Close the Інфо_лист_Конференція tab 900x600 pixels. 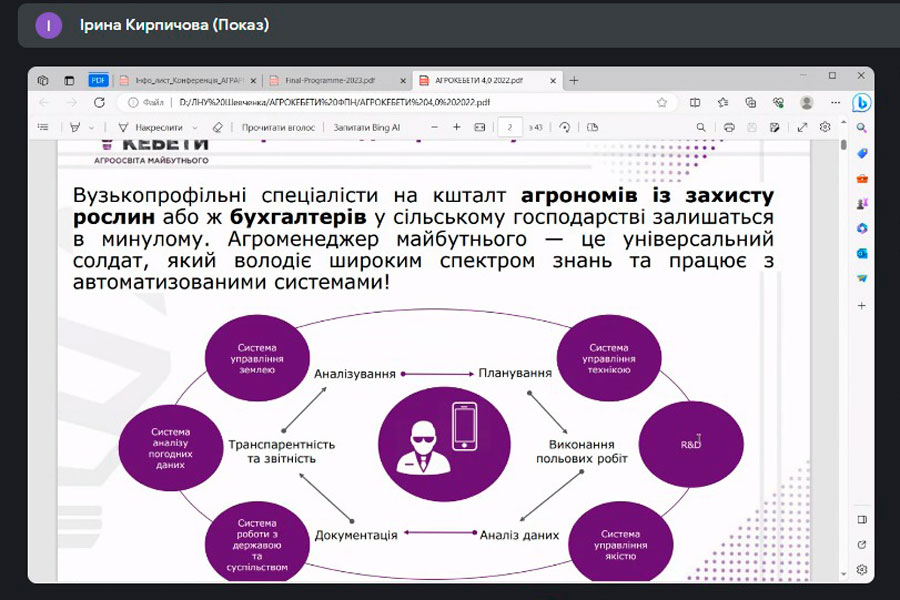(x=253, y=81)
